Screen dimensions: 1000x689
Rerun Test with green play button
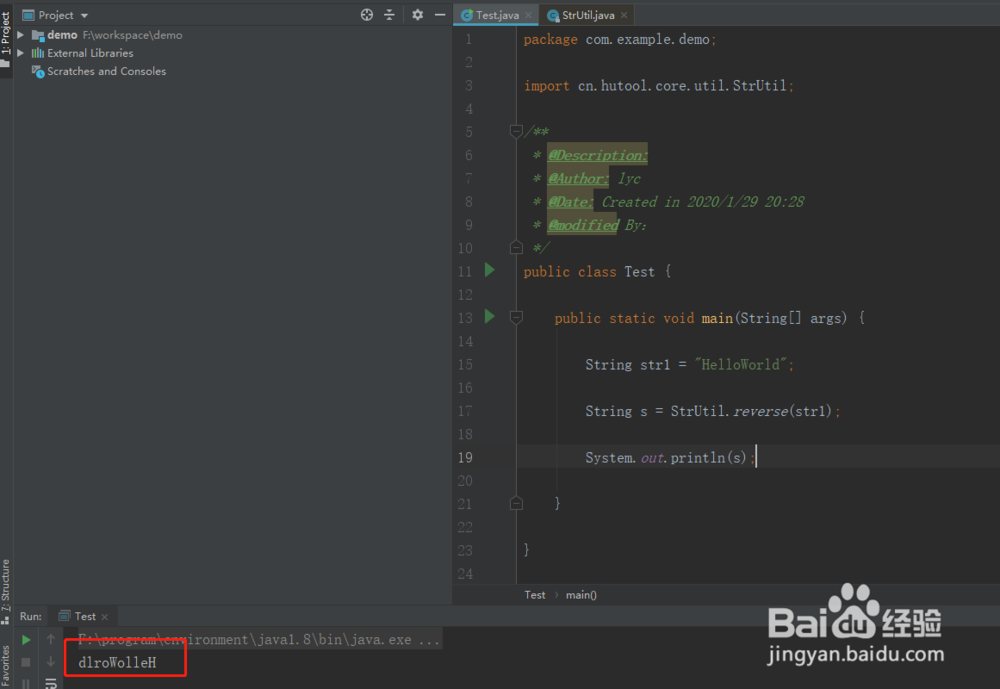click(26, 639)
